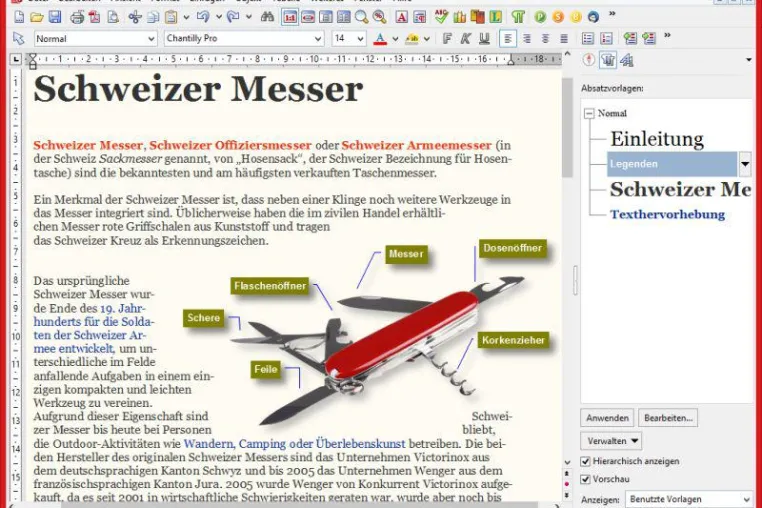Cut selection with the scissors icon

[x=135, y=18]
